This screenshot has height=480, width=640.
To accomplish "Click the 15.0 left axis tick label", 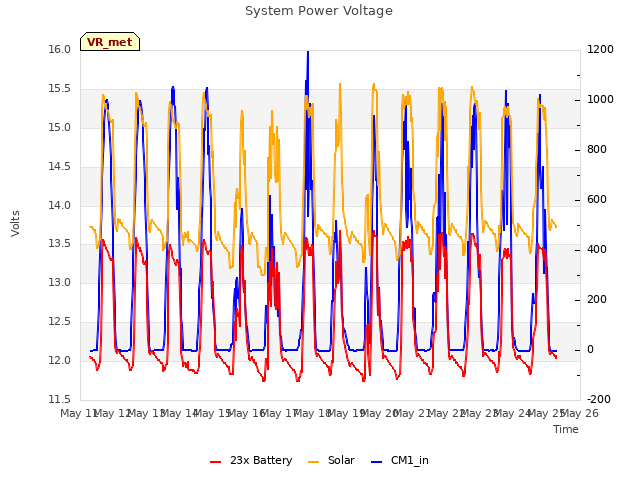I will [x=60, y=127].
